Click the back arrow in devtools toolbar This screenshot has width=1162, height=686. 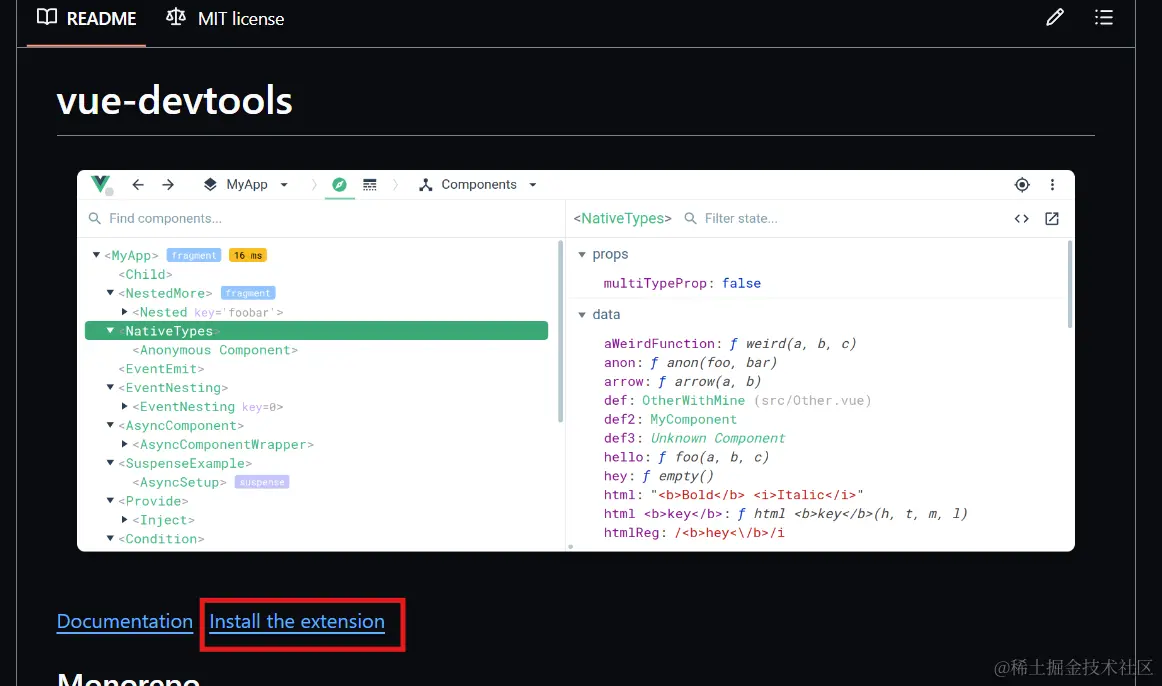tap(138, 184)
